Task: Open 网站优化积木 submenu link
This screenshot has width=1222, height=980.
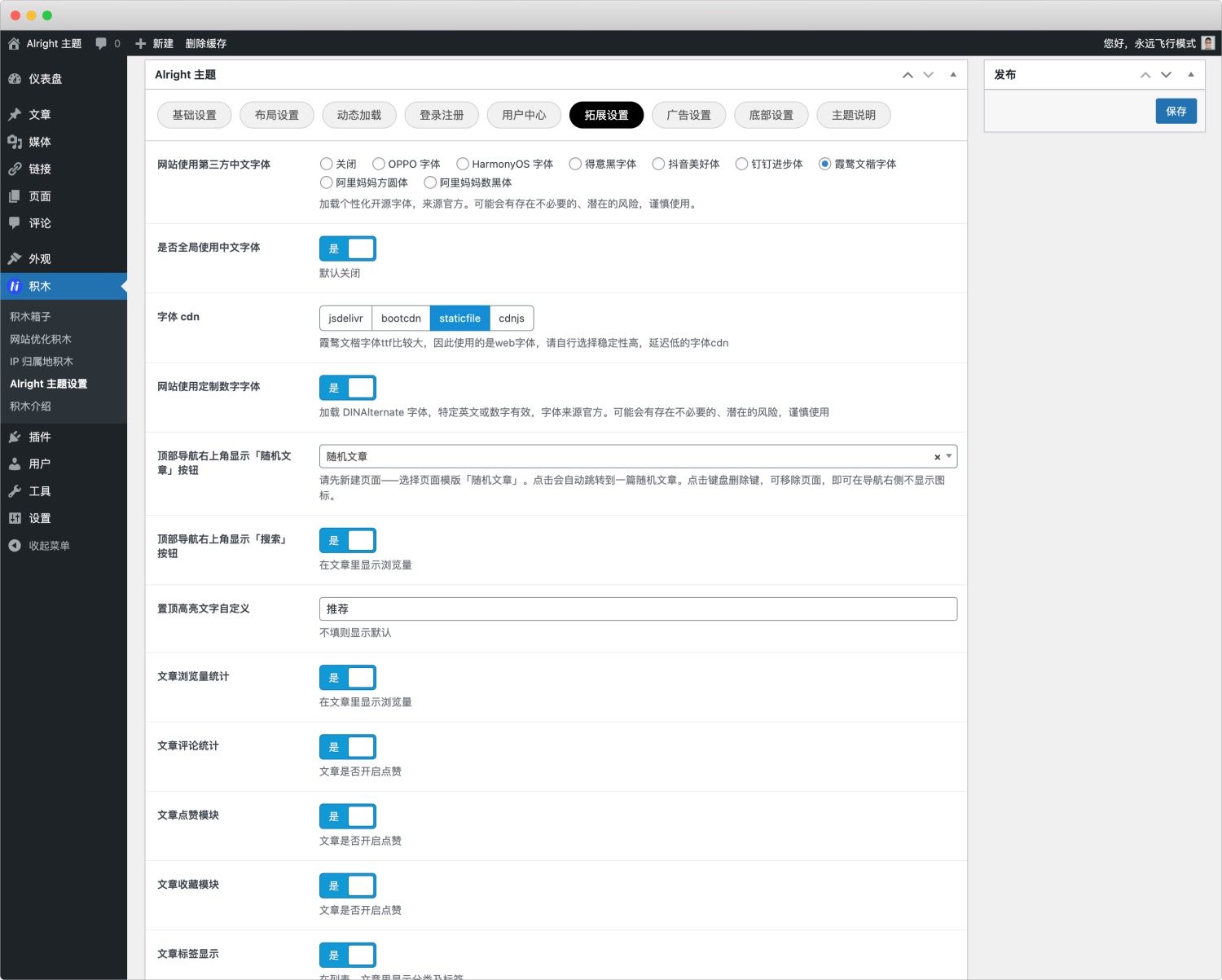Action: click(x=41, y=339)
